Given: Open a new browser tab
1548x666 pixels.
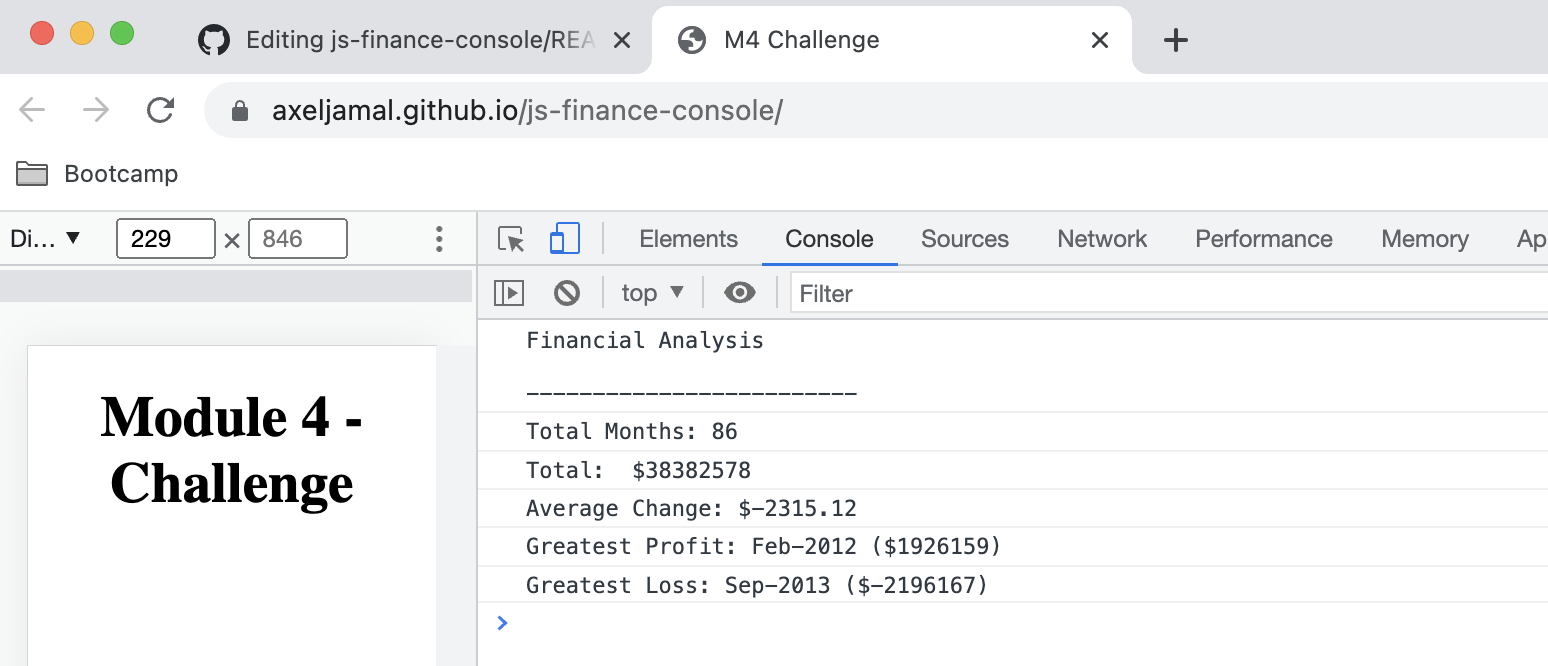Looking at the screenshot, I should (1176, 40).
